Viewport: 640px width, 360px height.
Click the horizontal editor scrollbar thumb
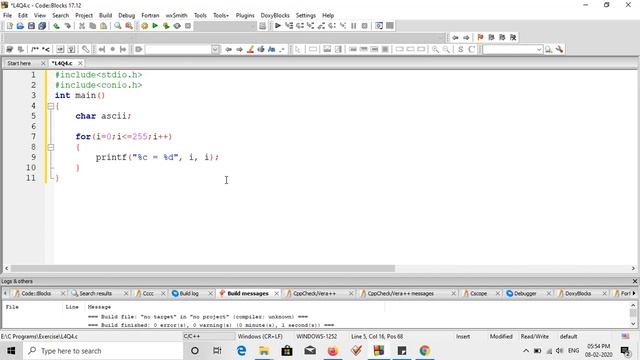click(x=203, y=269)
